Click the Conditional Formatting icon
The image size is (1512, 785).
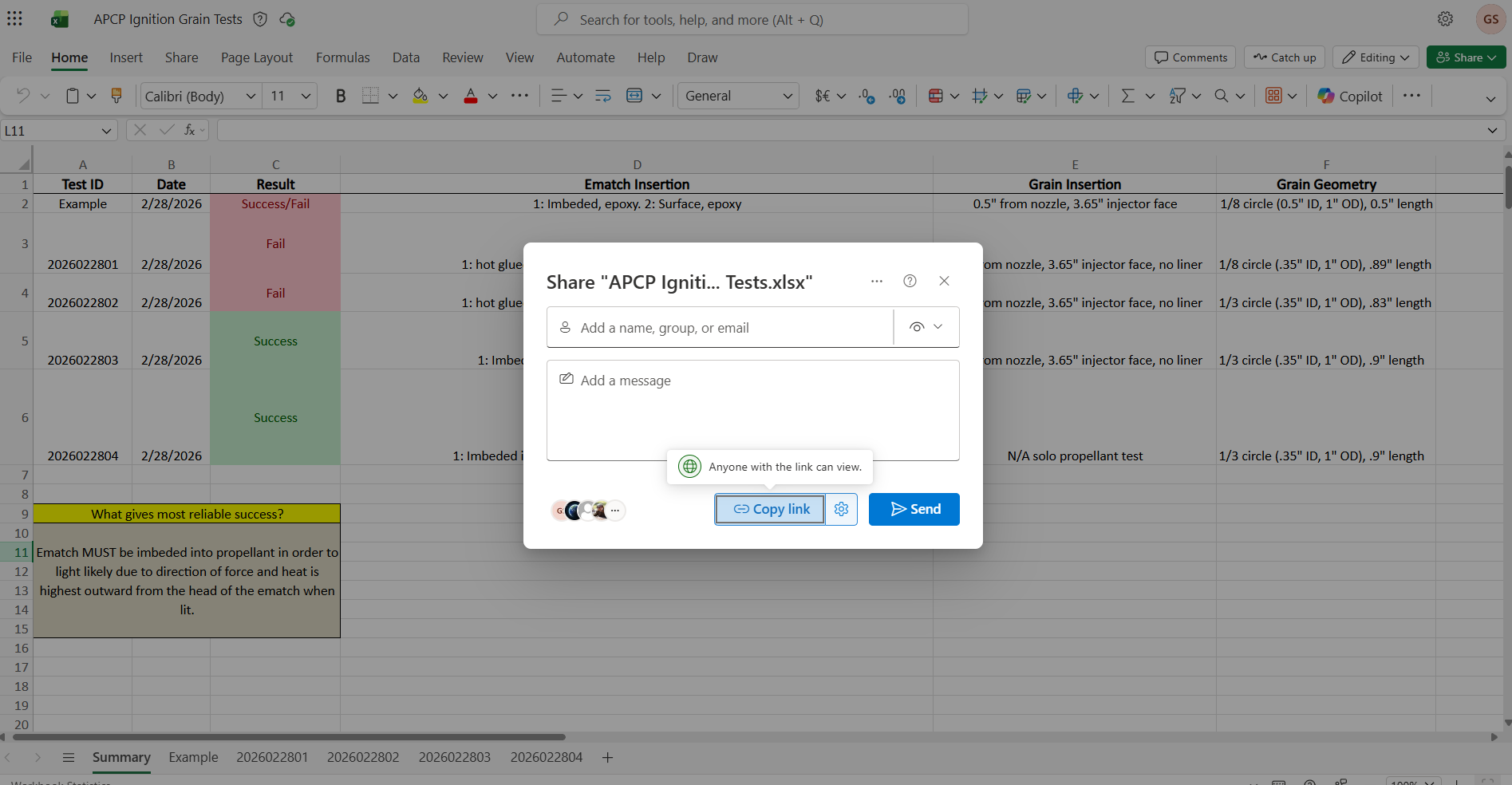coord(936,96)
